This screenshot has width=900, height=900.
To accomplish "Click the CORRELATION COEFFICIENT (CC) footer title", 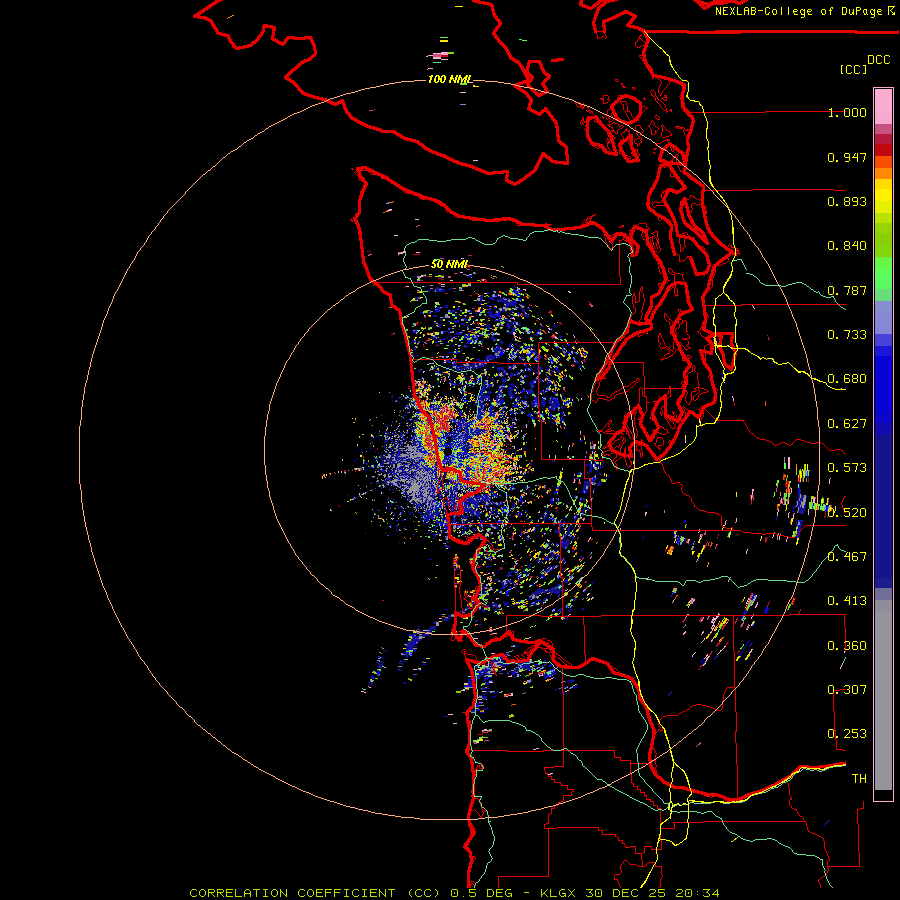I will point(315,893).
